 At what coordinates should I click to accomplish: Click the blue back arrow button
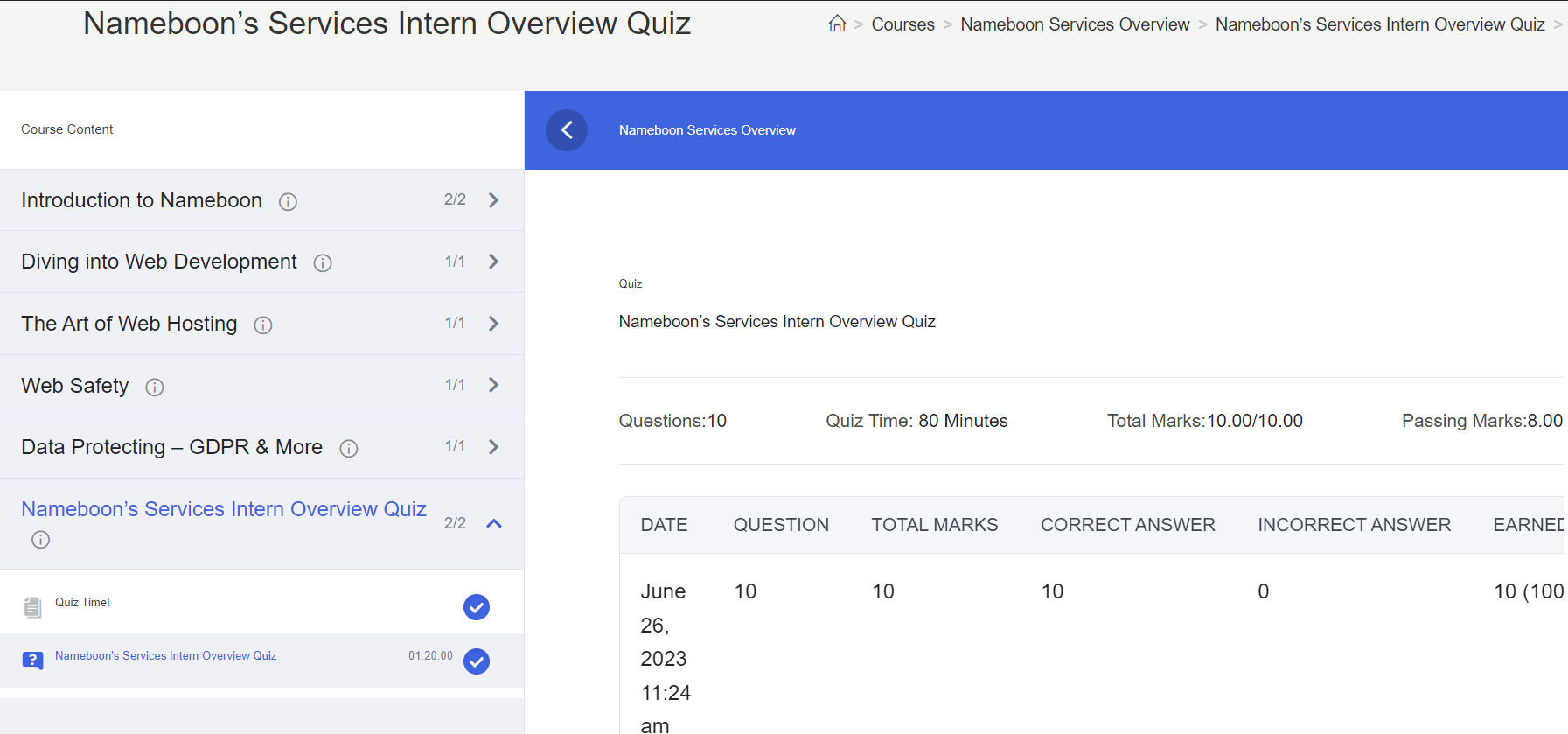click(x=567, y=130)
